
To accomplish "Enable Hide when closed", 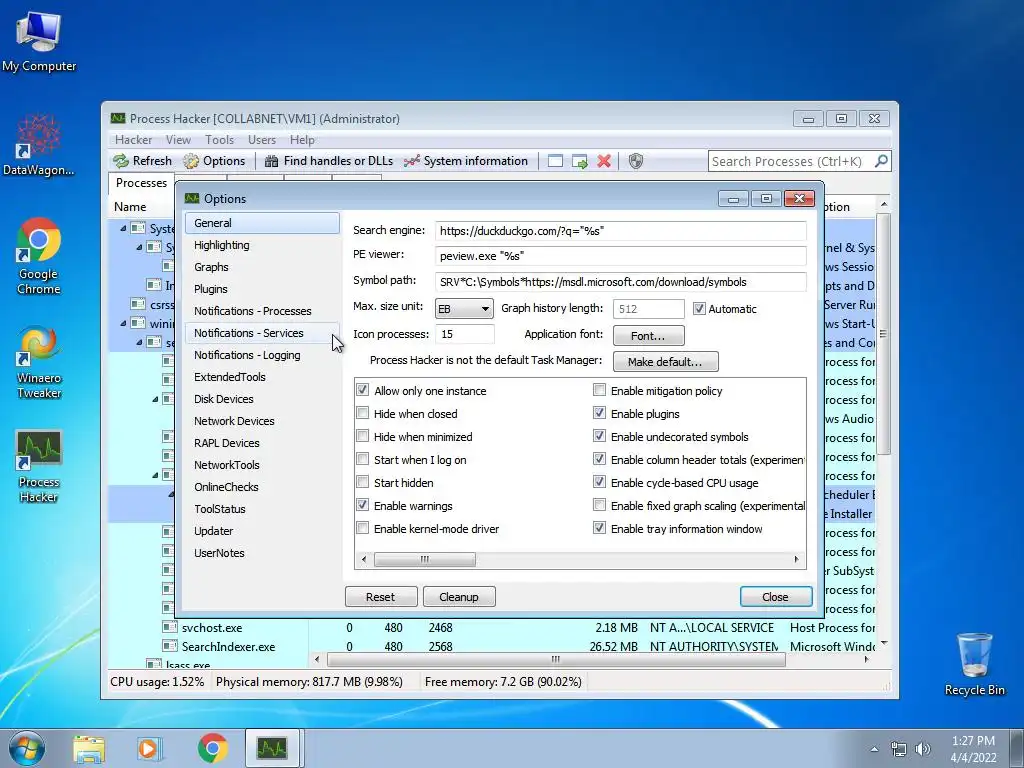I will pos(362,413).
